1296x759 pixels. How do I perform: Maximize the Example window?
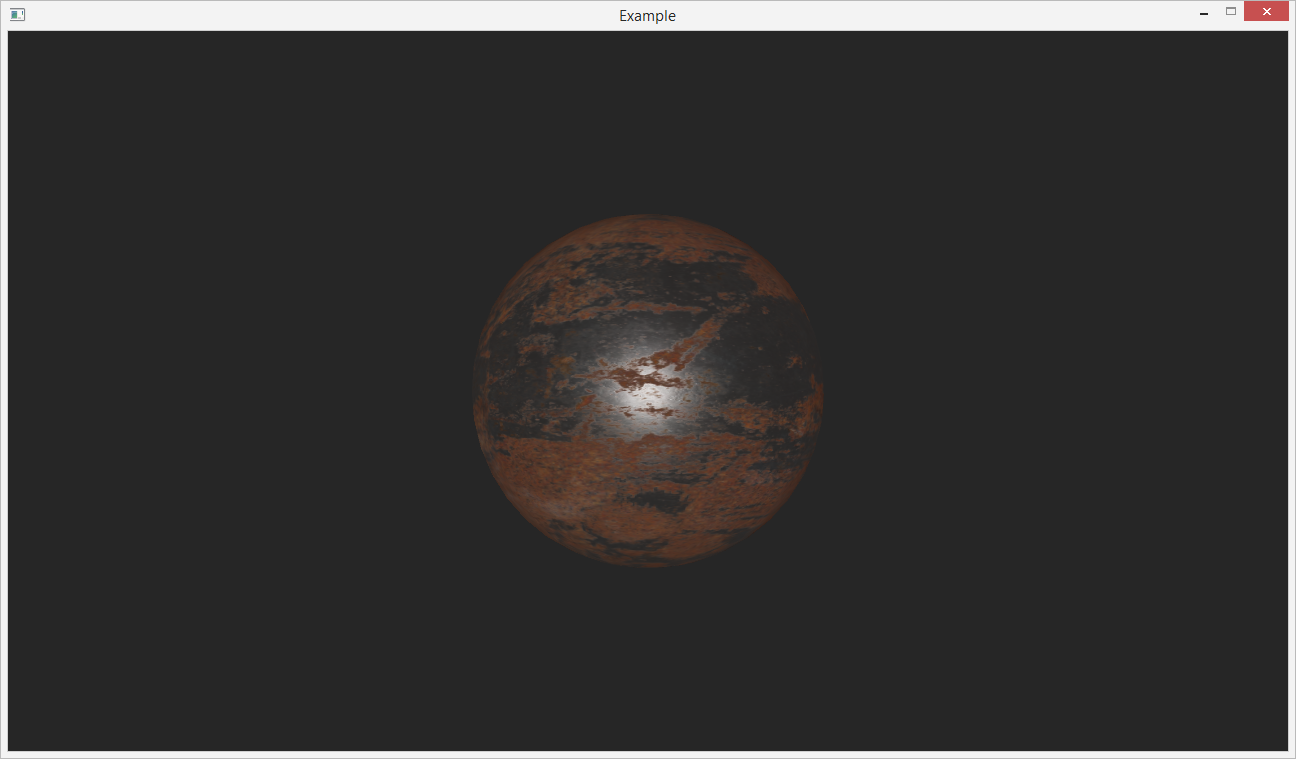[1231, 12]
